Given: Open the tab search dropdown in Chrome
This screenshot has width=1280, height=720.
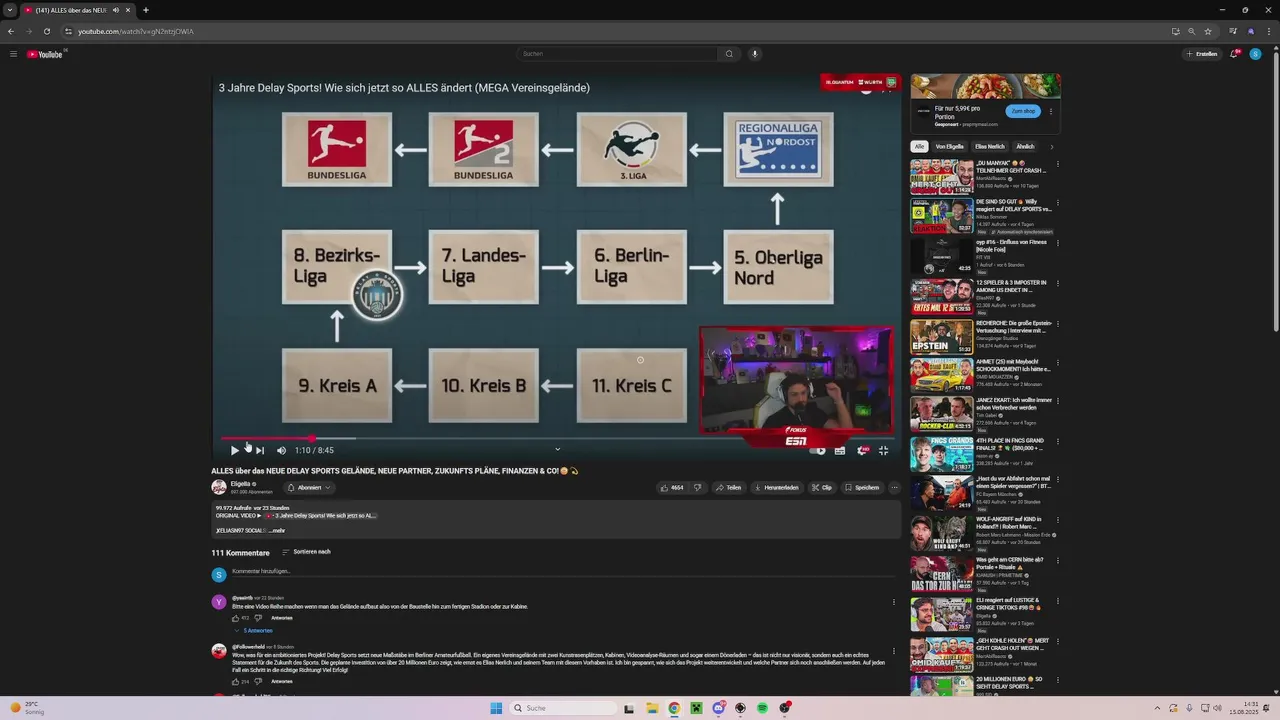Looking at the screenshot, I should [x=11, y=10].
